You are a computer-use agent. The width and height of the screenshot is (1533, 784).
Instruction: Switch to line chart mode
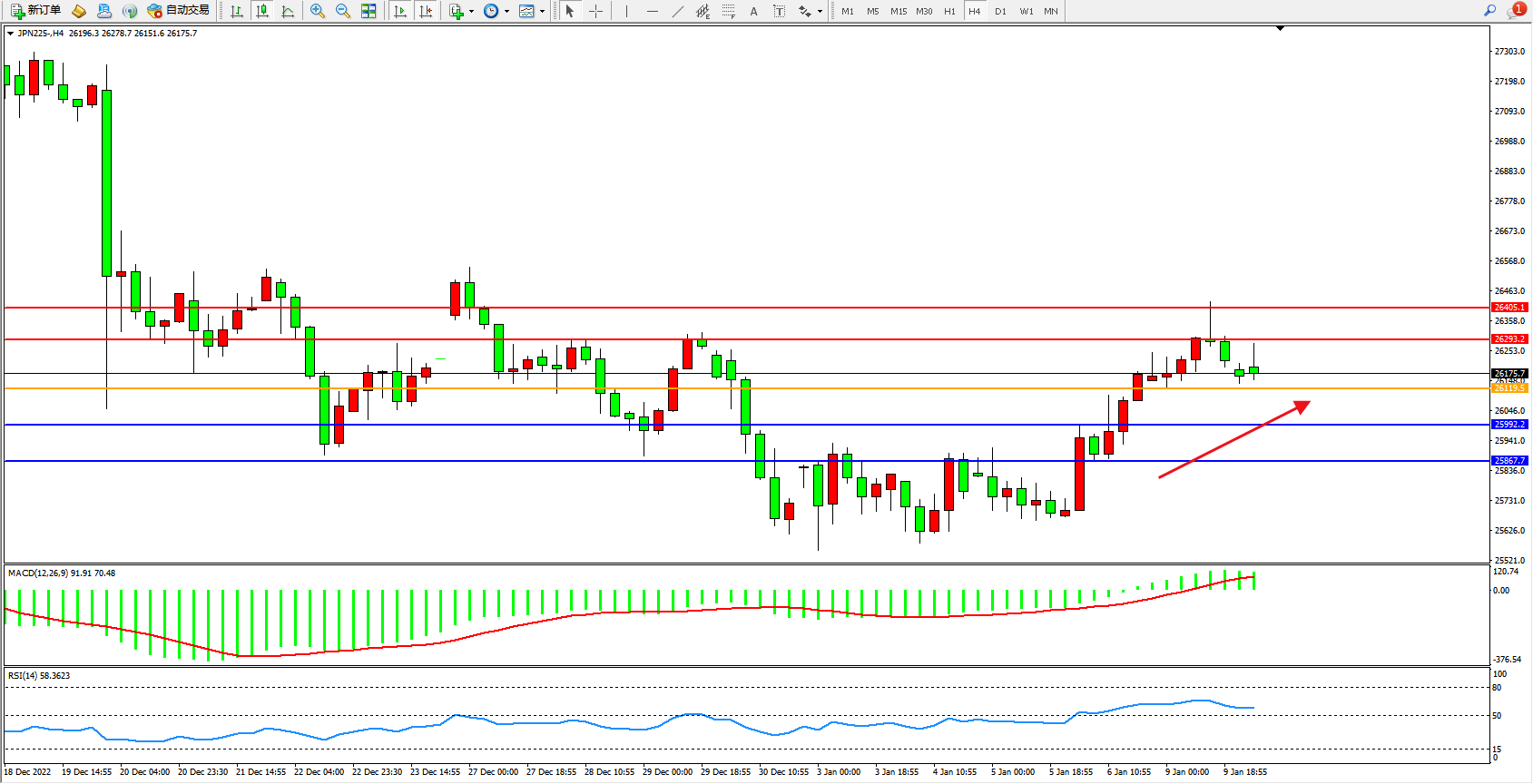click(x=288, y=11)
